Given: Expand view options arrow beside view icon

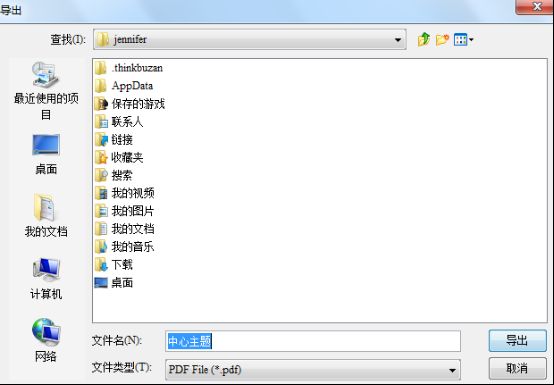Looking at the screenshot, I should (x=471, y=40).
